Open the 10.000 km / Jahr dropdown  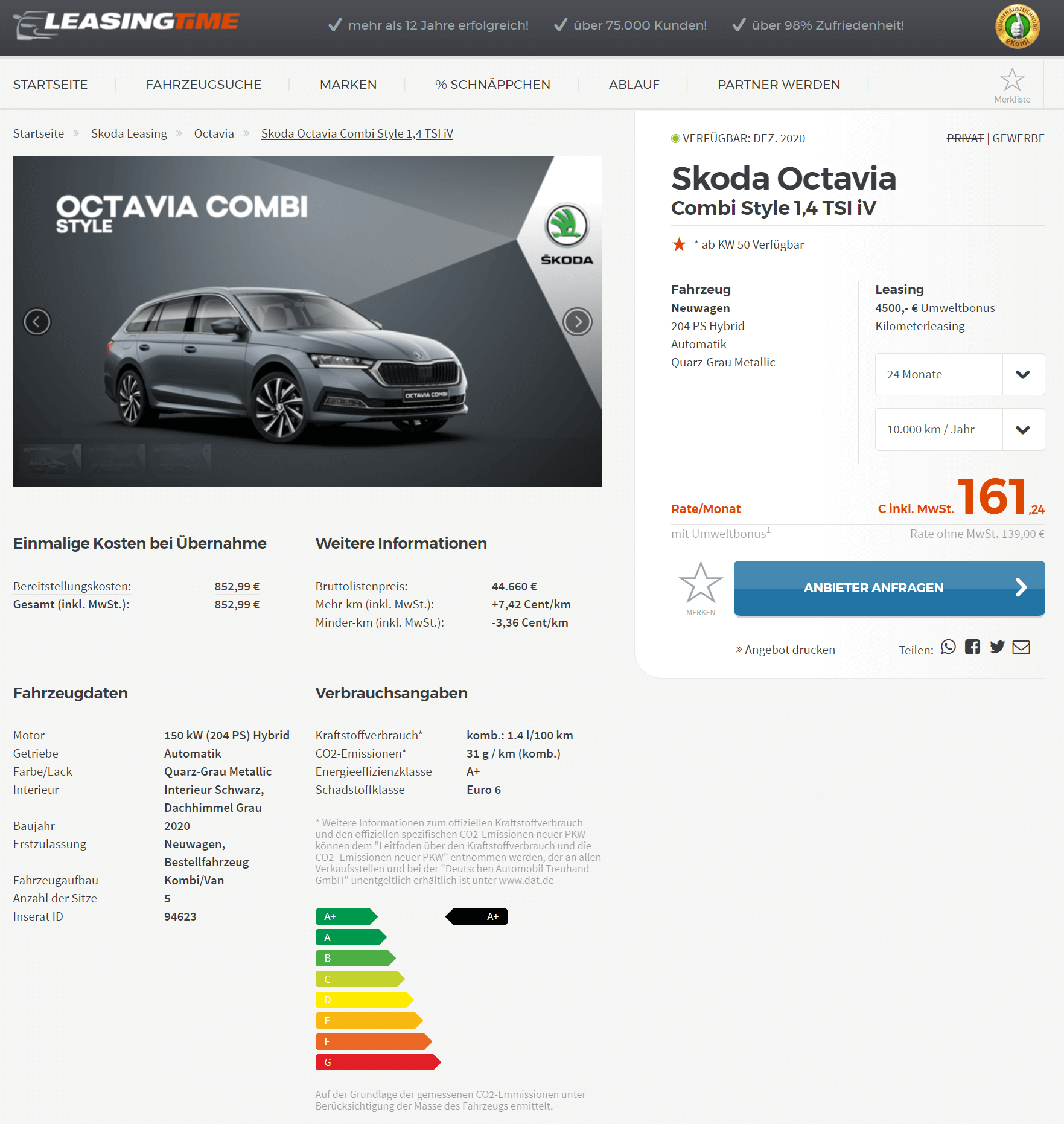(x=960, y=429)
